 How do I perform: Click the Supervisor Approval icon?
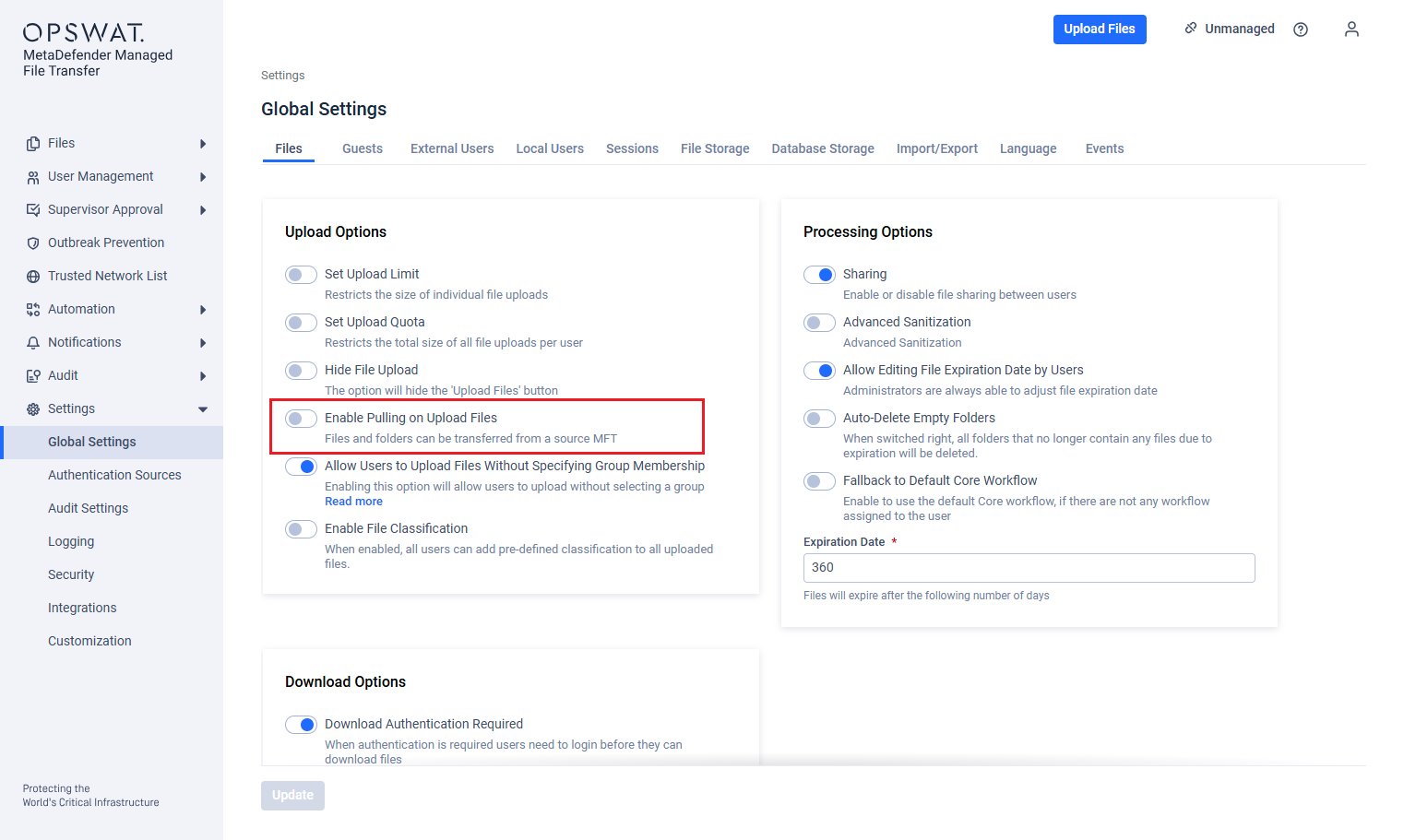tap(33, 210)
